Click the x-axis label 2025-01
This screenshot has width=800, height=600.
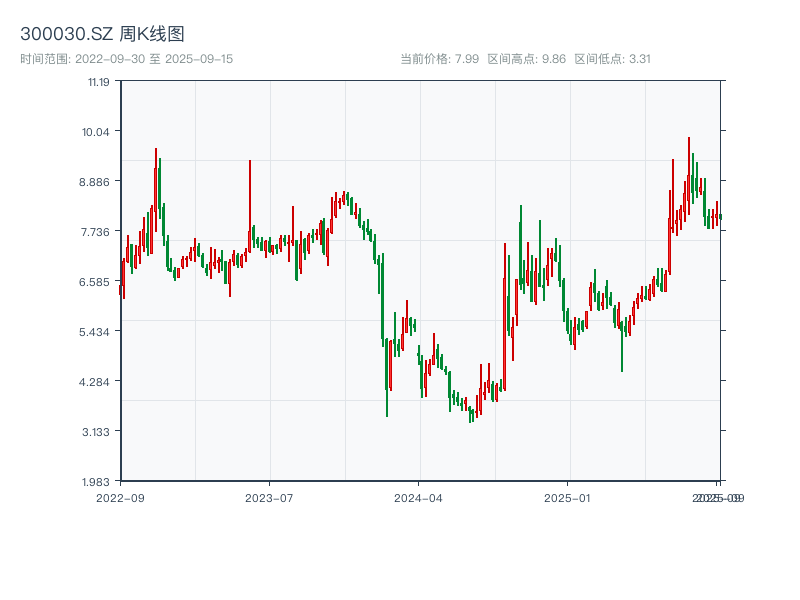[567, 498]
